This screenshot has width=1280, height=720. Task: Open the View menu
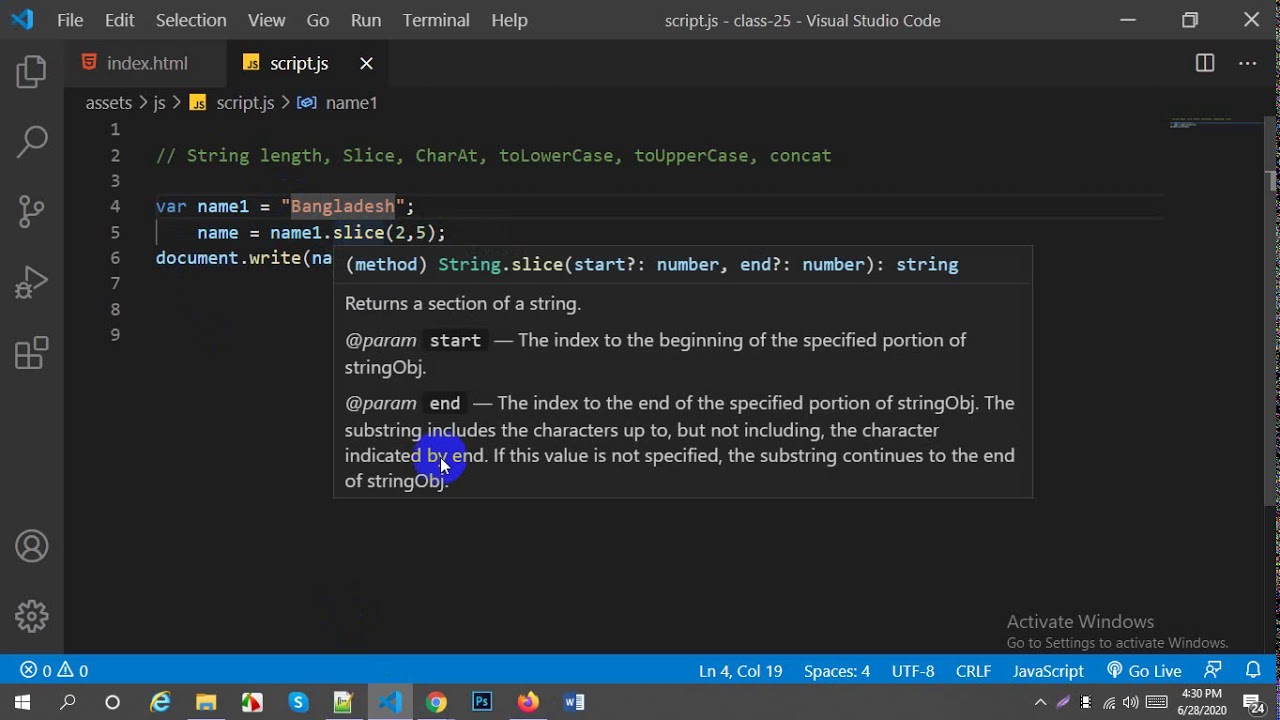tap(266, 20)
